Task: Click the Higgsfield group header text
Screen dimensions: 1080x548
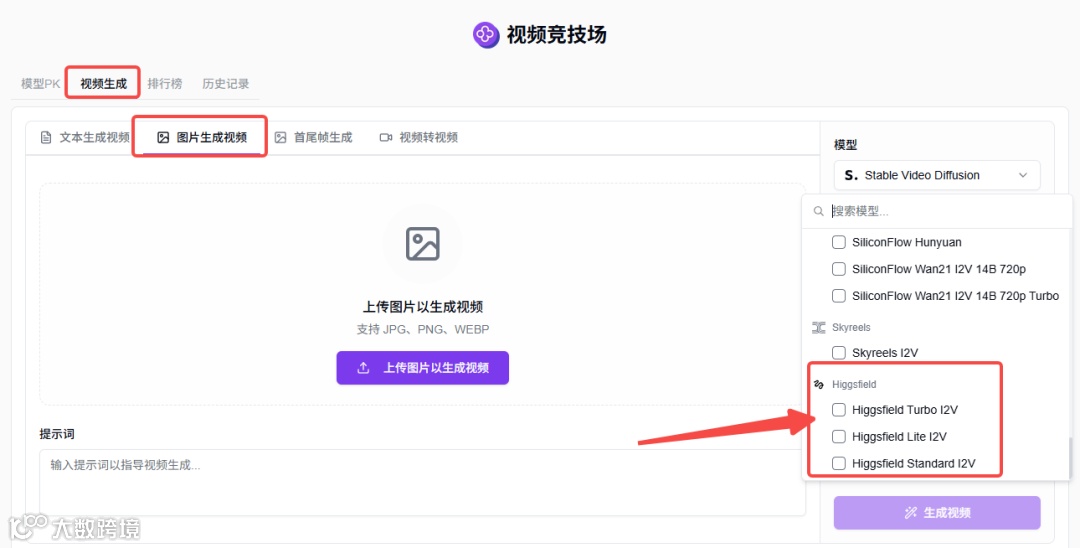Action: (x=854, y=385)
